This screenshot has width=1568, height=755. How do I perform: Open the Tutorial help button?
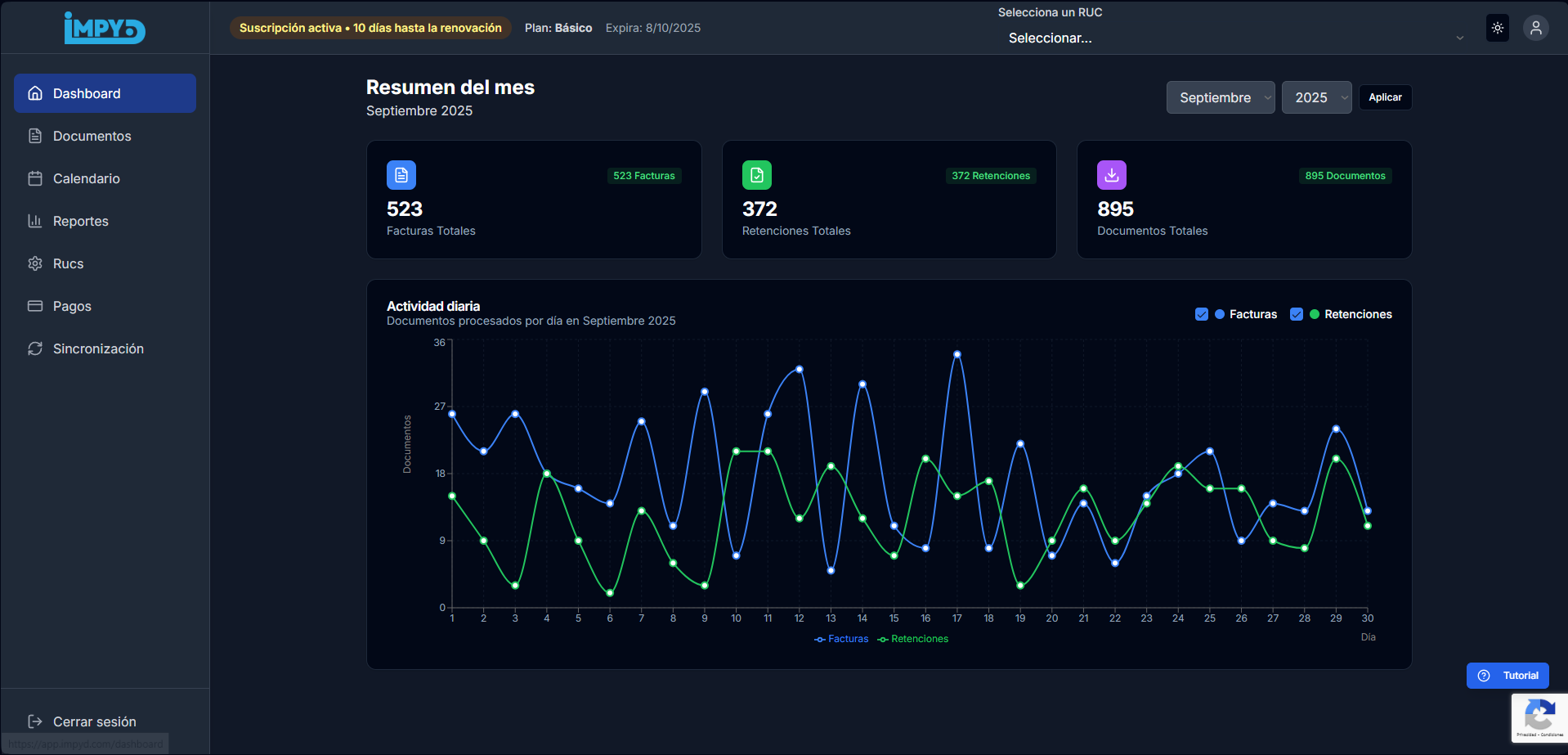[x=1508, y=676]
